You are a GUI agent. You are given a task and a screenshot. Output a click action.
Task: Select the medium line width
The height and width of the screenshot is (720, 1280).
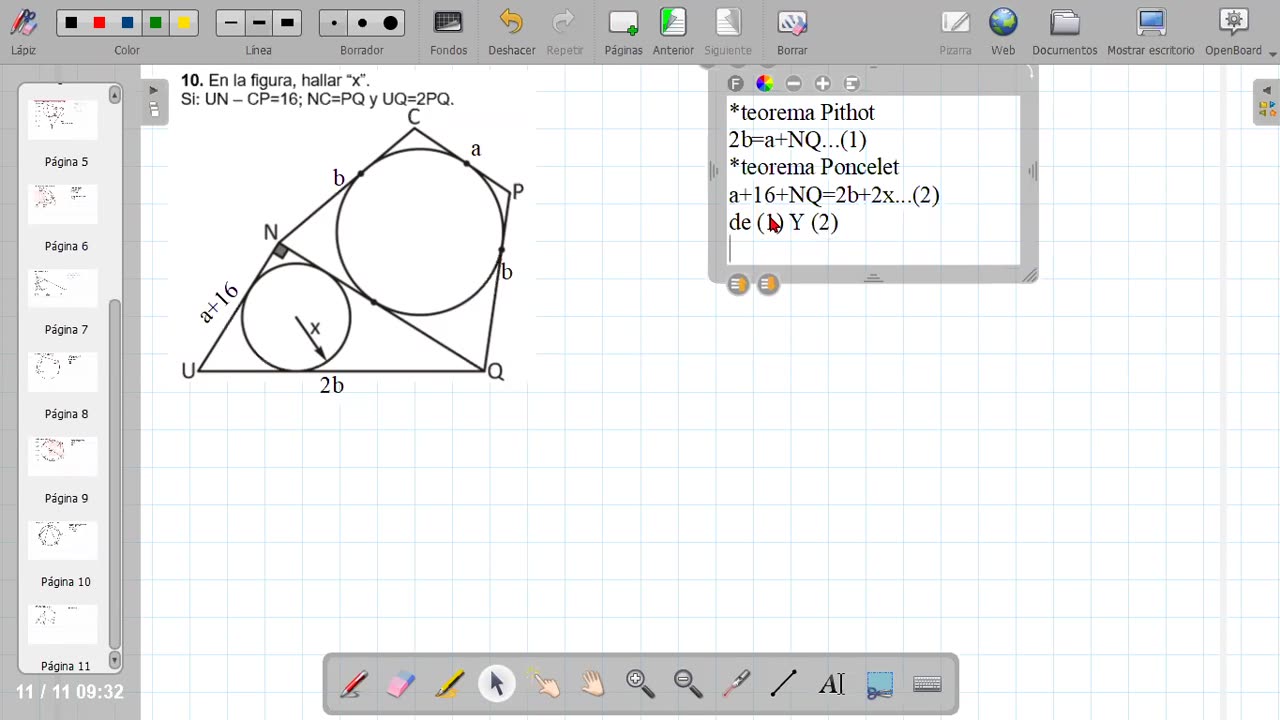[x=259, y=23]
